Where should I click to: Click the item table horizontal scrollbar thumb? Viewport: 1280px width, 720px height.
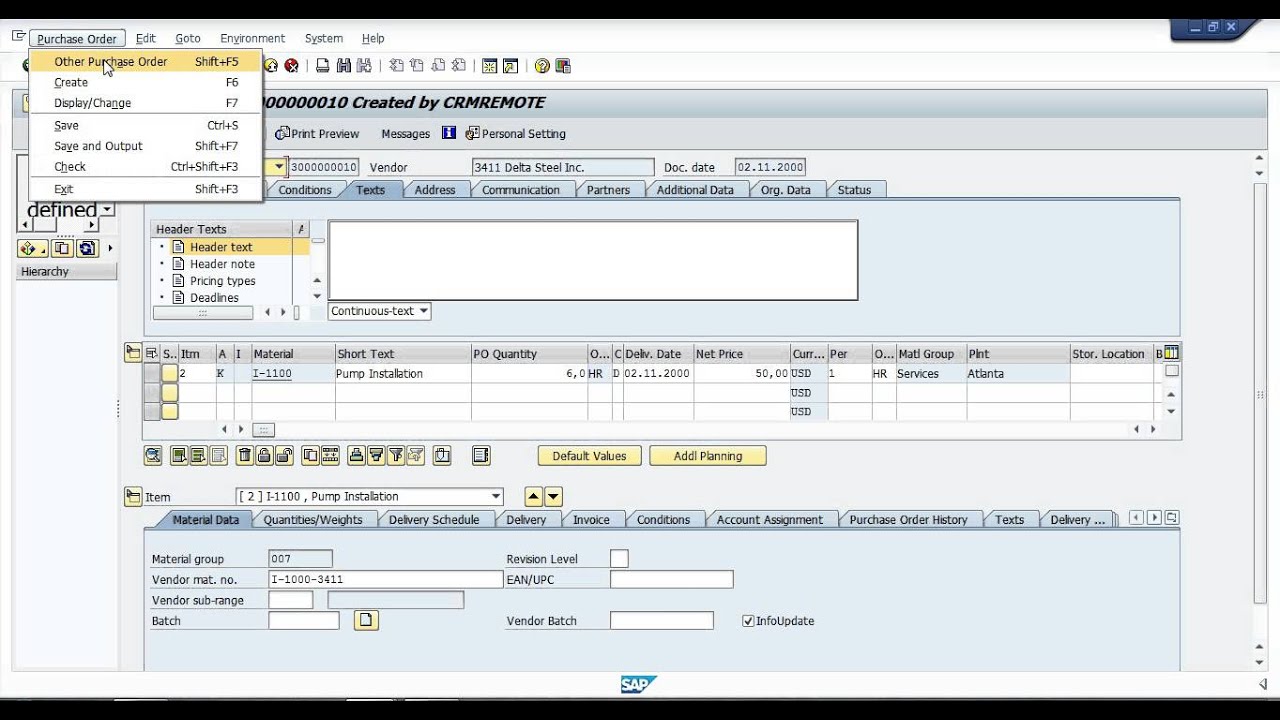coord(263,429)
